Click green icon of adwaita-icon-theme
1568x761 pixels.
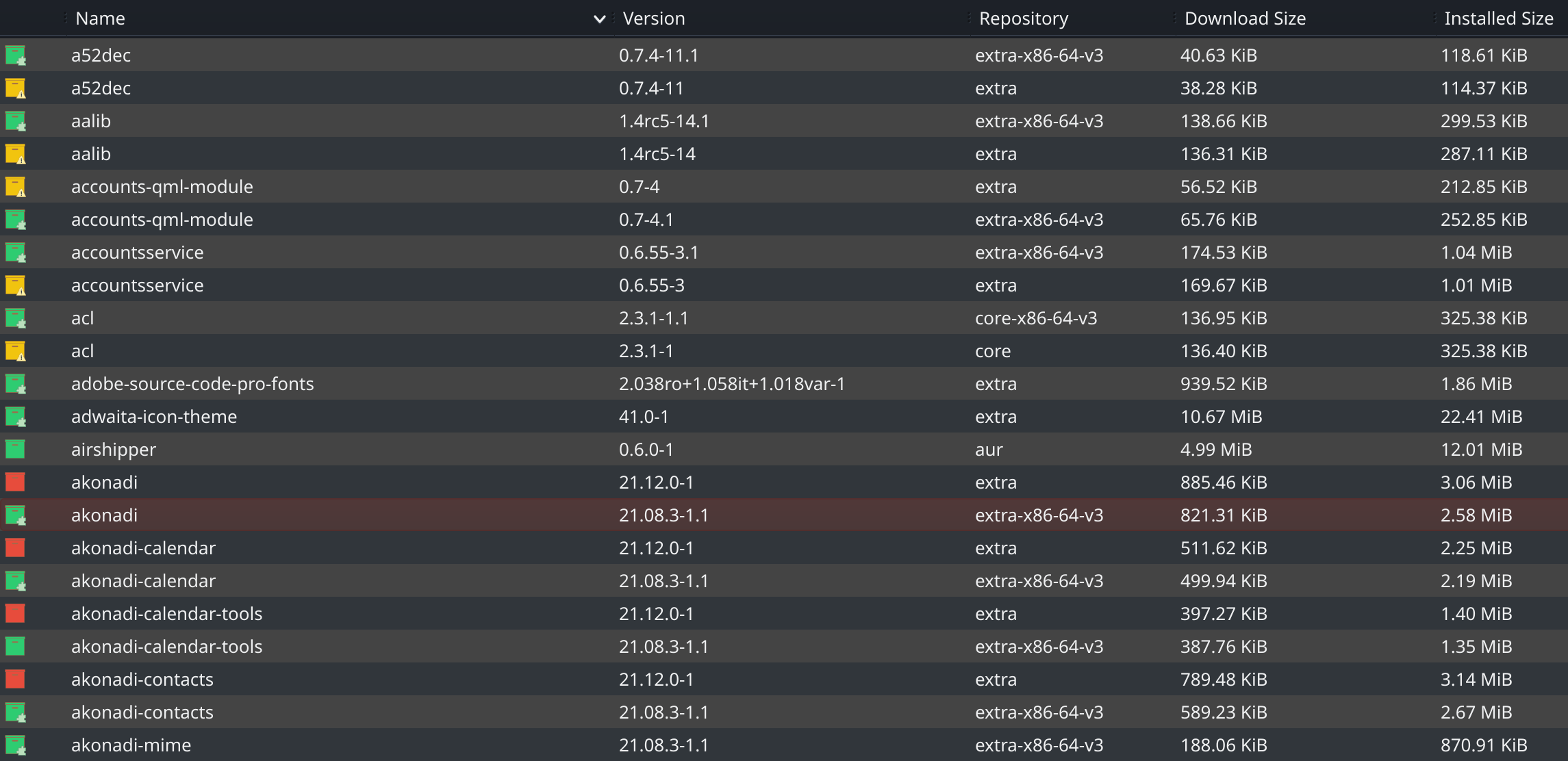(x=16, y=417)
